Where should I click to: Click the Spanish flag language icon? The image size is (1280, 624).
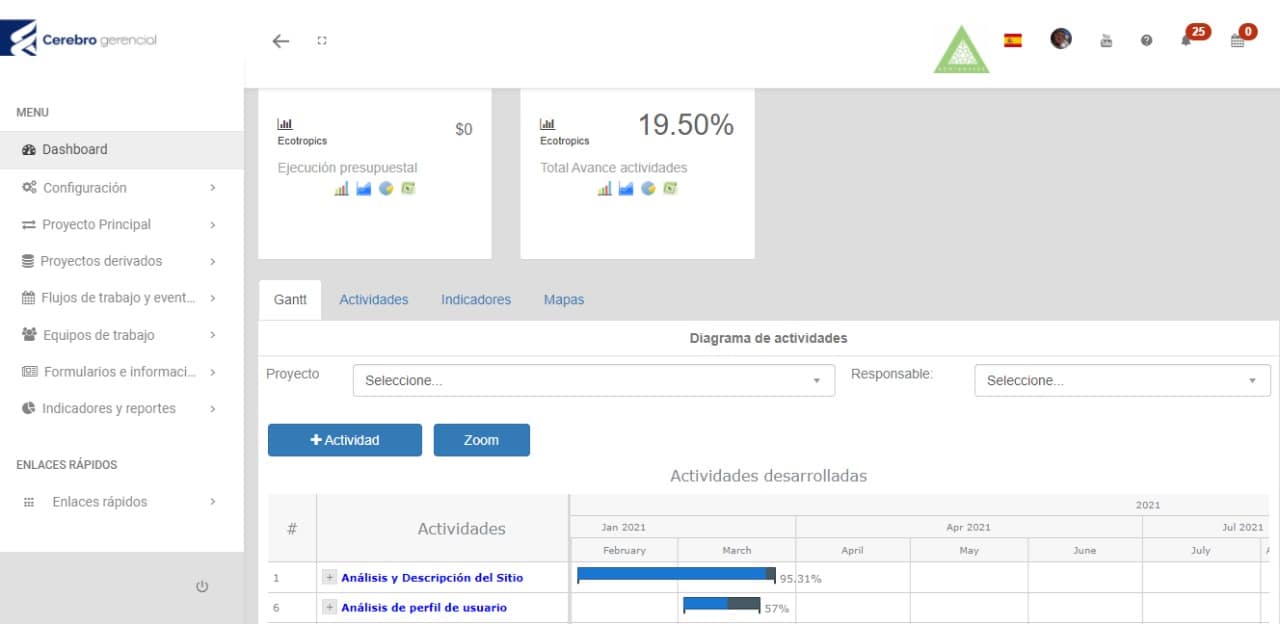click(x=1013, y=40)
